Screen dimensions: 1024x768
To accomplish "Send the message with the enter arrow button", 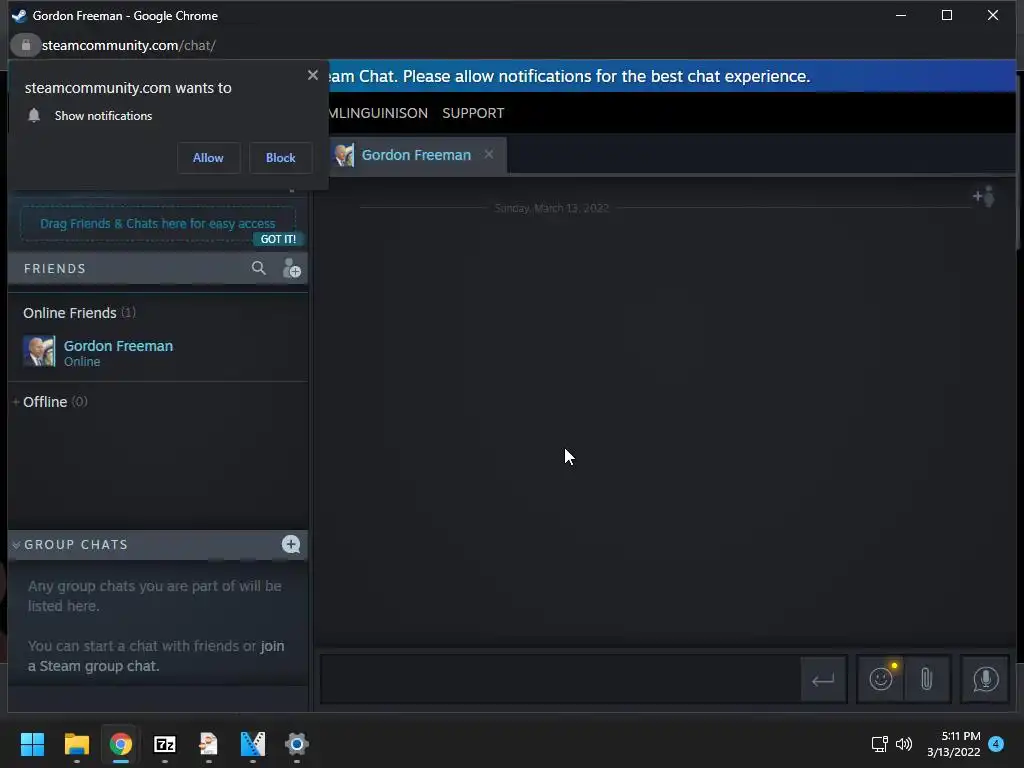I will 824,679.
